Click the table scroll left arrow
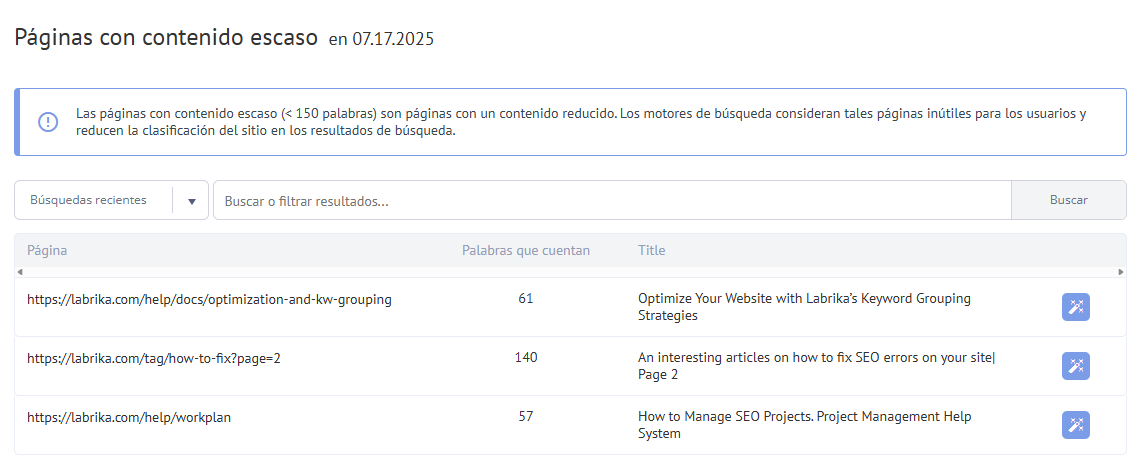 [x=20, y=272]
